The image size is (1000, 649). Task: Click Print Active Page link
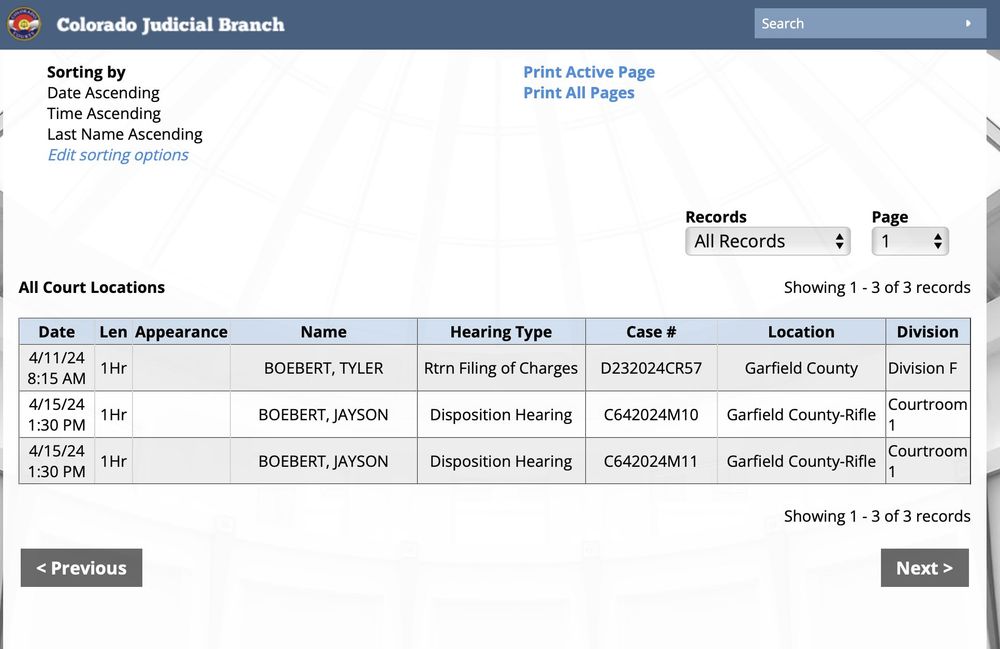coord(589,72)
